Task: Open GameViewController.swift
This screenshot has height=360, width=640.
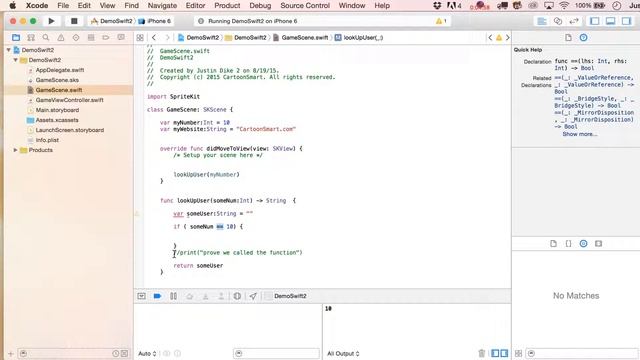Action: pos(69,100)
